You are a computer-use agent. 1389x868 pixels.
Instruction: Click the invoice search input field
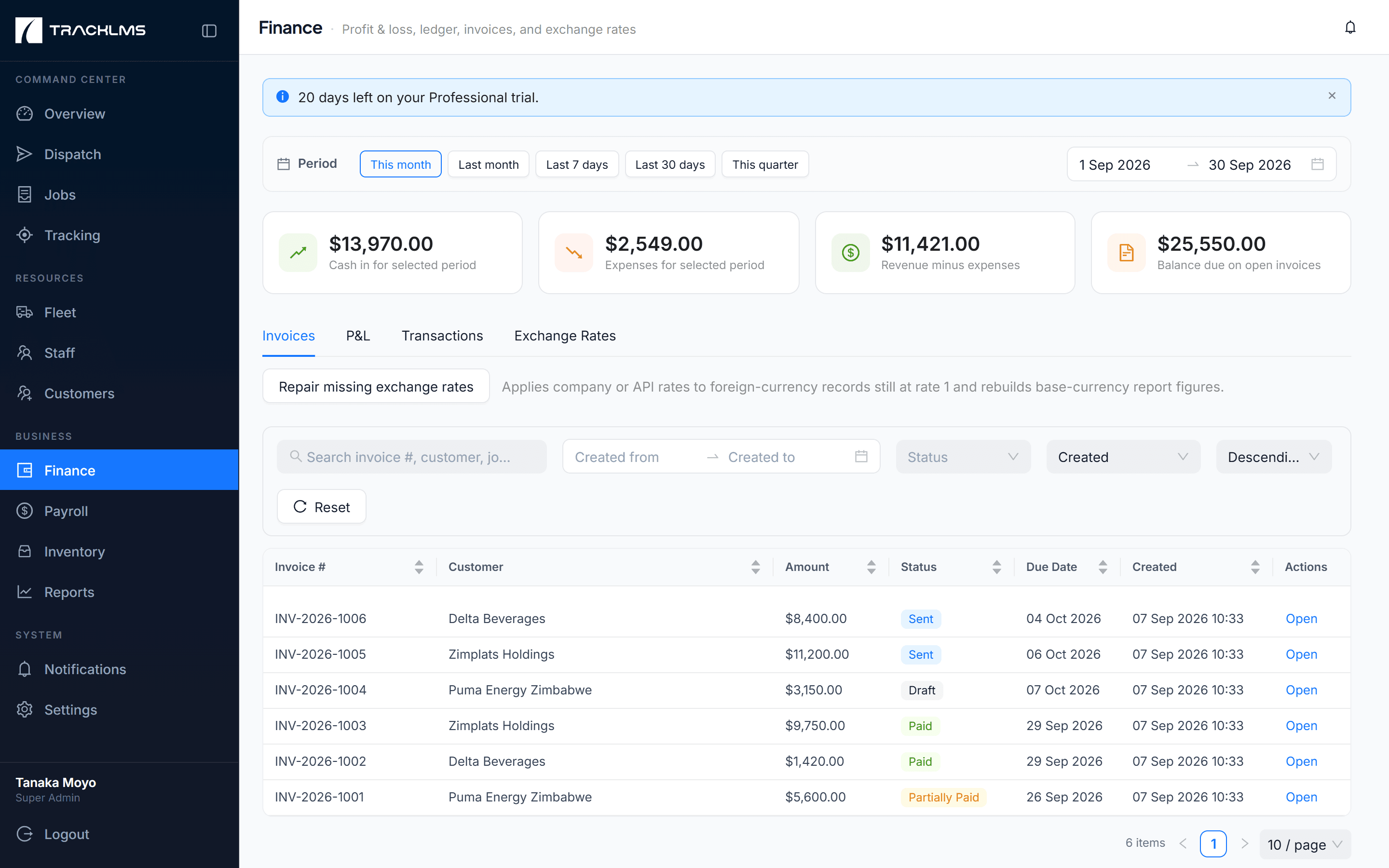(x=411, y=457)
